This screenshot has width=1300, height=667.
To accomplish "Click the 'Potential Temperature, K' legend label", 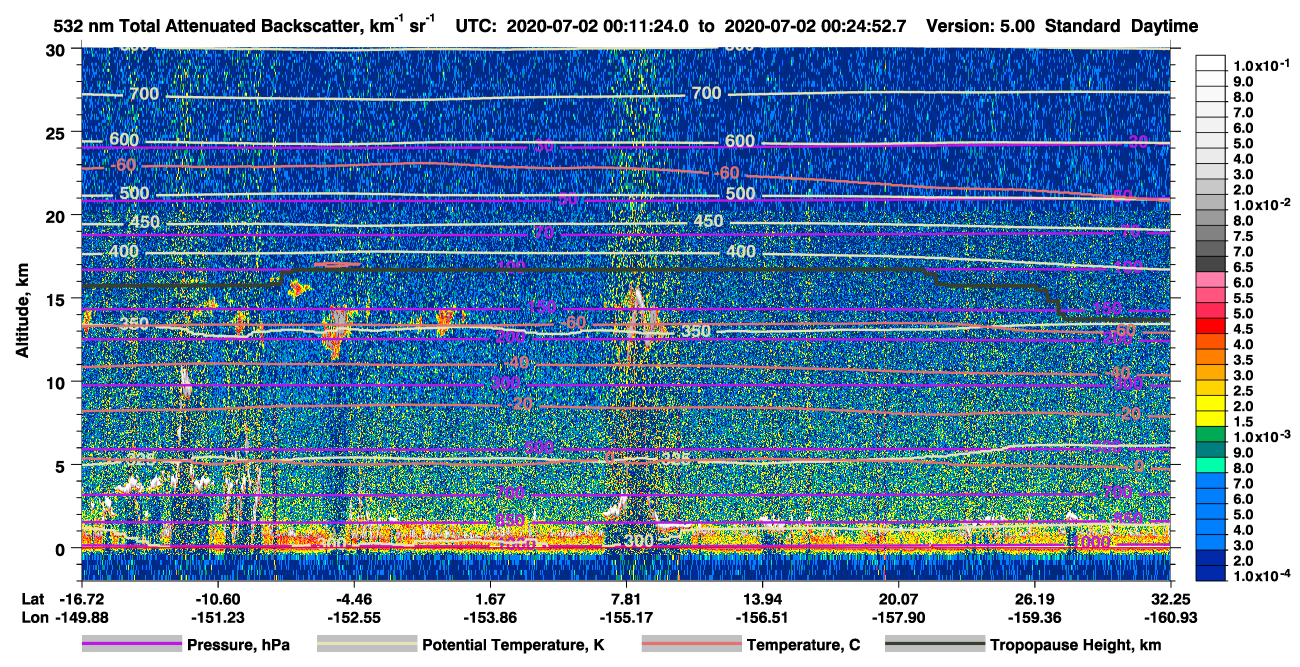I will (x=513, y=646).
